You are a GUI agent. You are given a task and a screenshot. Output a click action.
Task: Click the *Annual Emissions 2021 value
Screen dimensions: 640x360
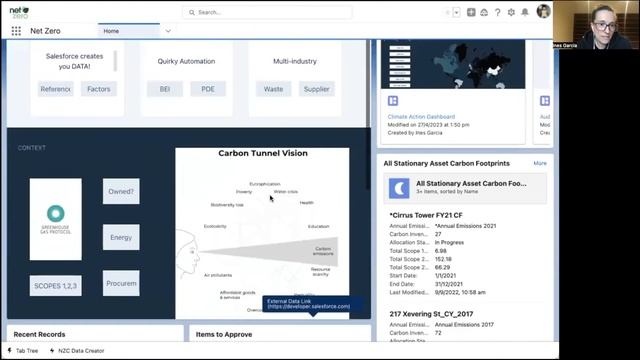click(x=465, y=226)
